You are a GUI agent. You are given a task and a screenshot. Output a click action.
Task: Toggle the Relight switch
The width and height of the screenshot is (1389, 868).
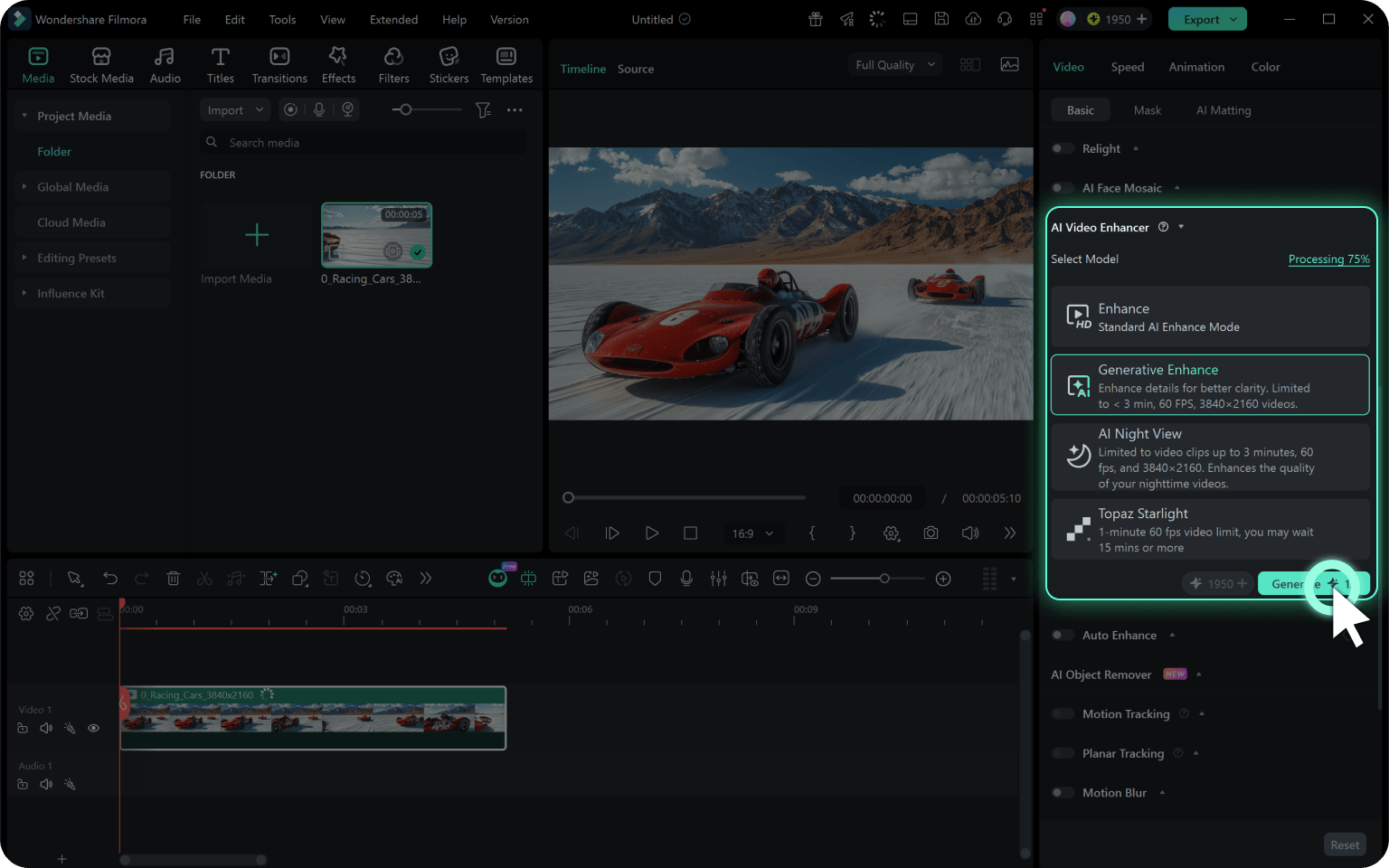click(1063, 148)
